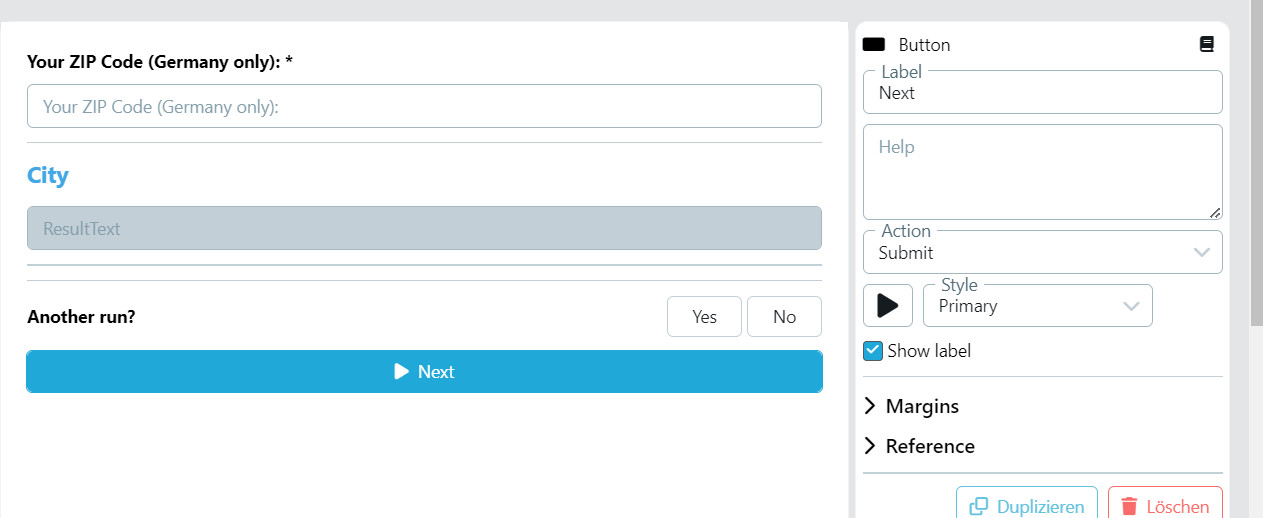Click the Label field containing Next

(1042, 93)
